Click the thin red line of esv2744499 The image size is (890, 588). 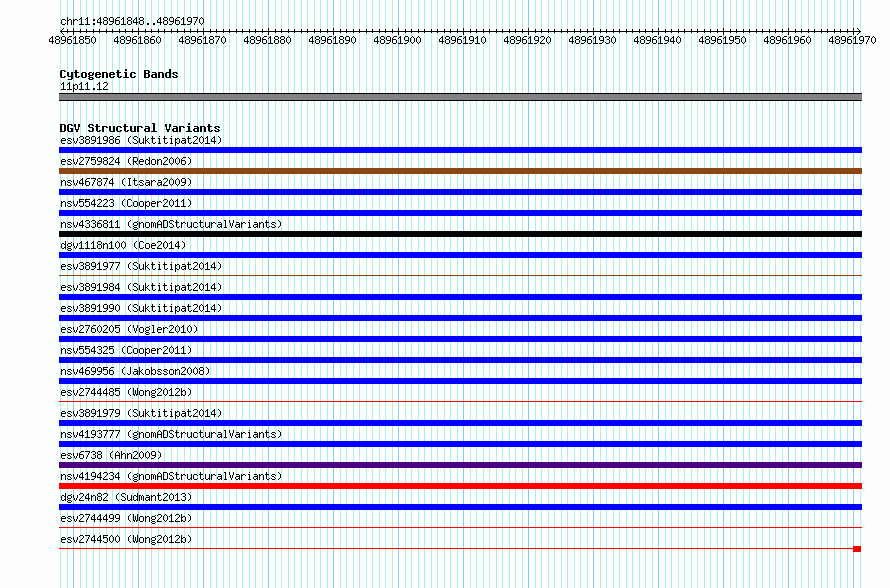pyautogui.click(x=460, y=528)
